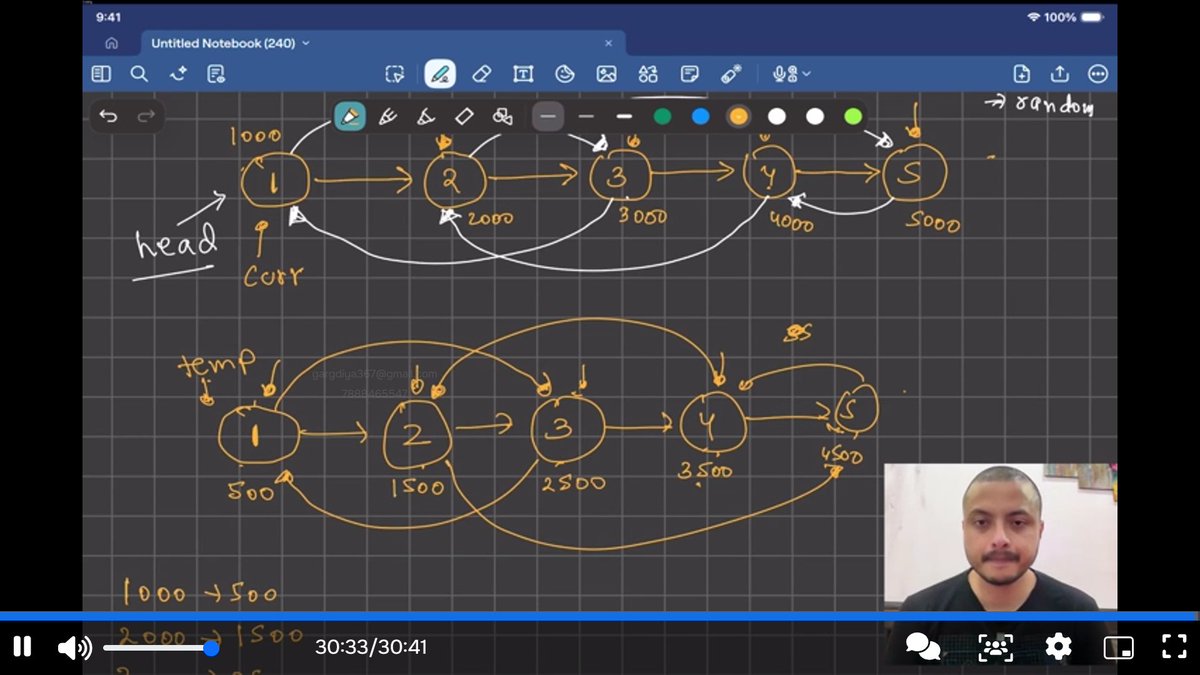The image size is (1200, 675).
Task: Seek on the blue video progress bar
Action: point(600,617)
